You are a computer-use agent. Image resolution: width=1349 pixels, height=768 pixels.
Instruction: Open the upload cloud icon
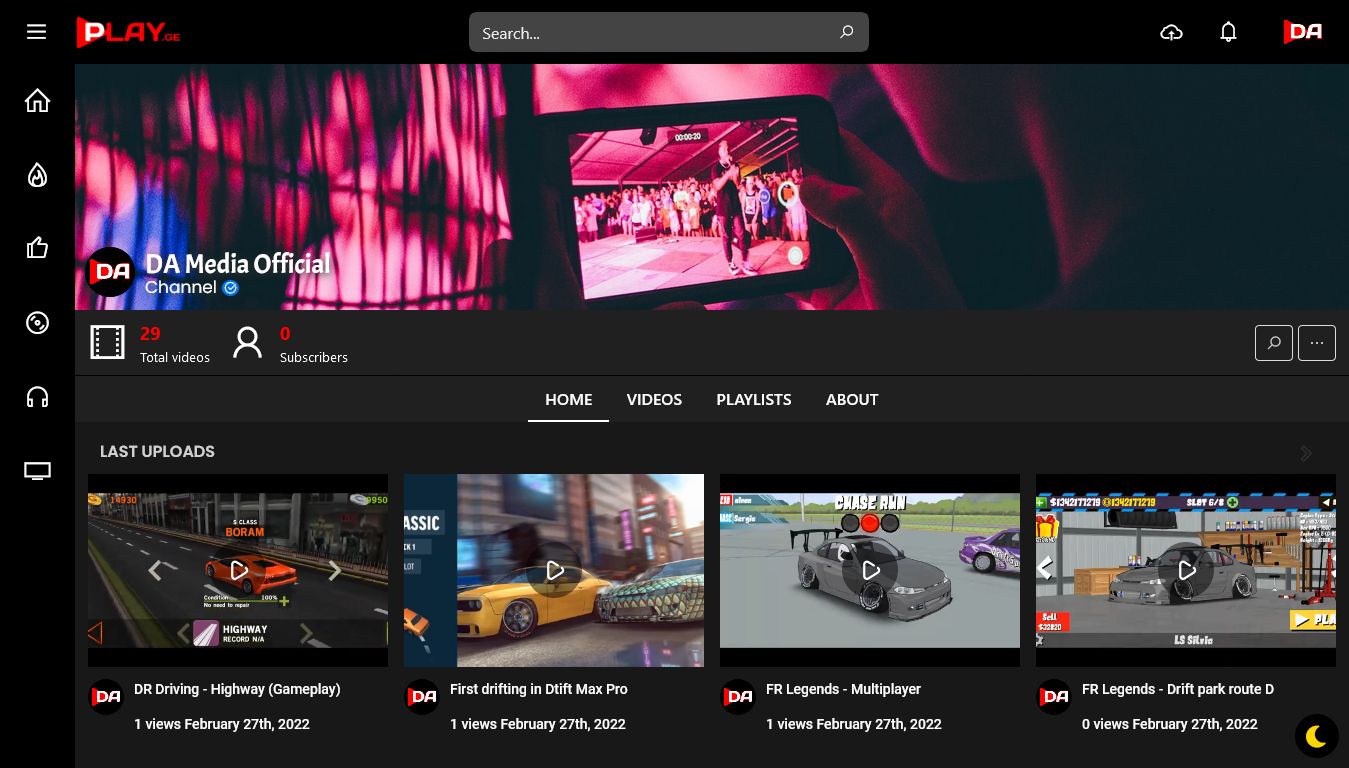(1171, 32)
